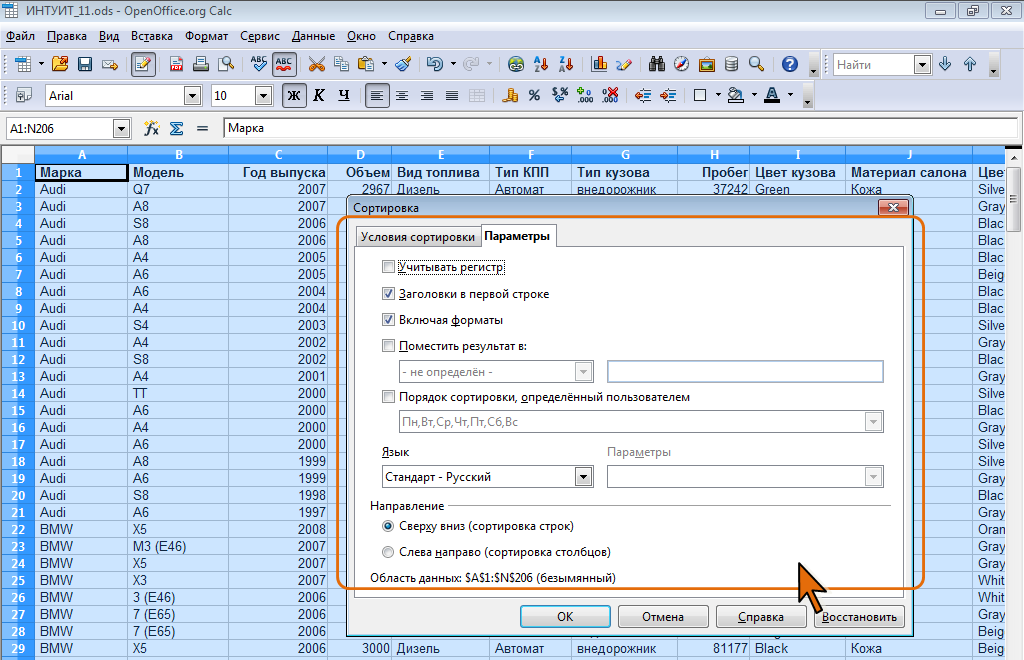Apply the Font Color A icon
The image size is (1024, 660).
click(x=772, y=95)
